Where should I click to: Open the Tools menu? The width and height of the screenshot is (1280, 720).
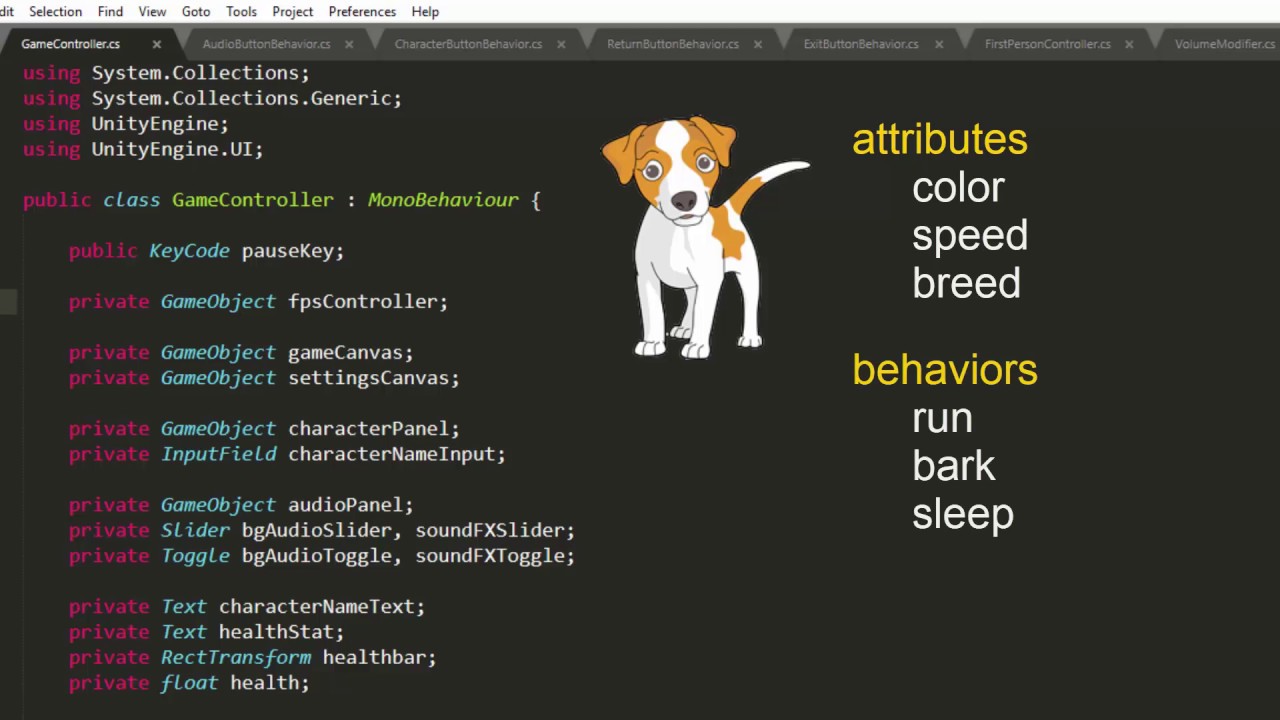click(241, 11)
